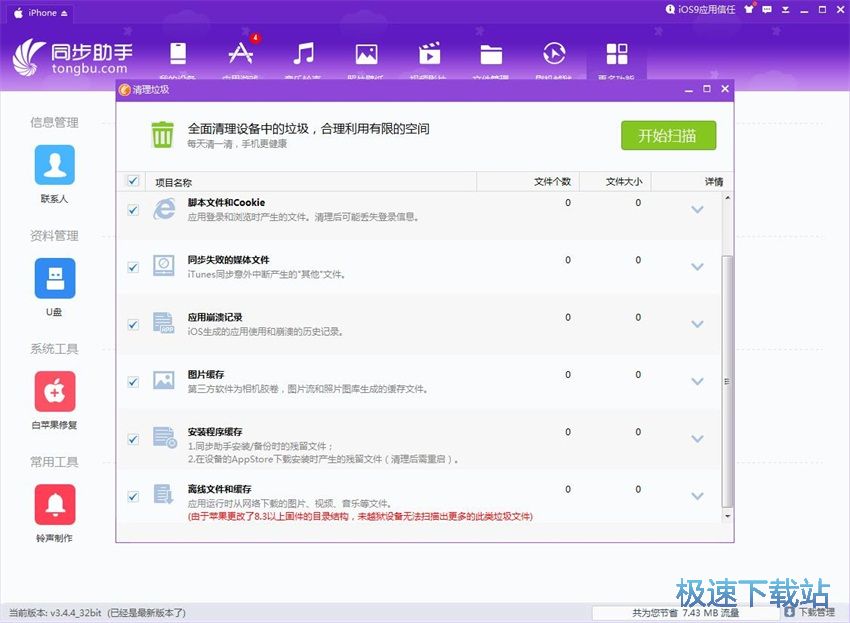Open the more functions grid icon
850x623 pixels.
pos(617,54)
